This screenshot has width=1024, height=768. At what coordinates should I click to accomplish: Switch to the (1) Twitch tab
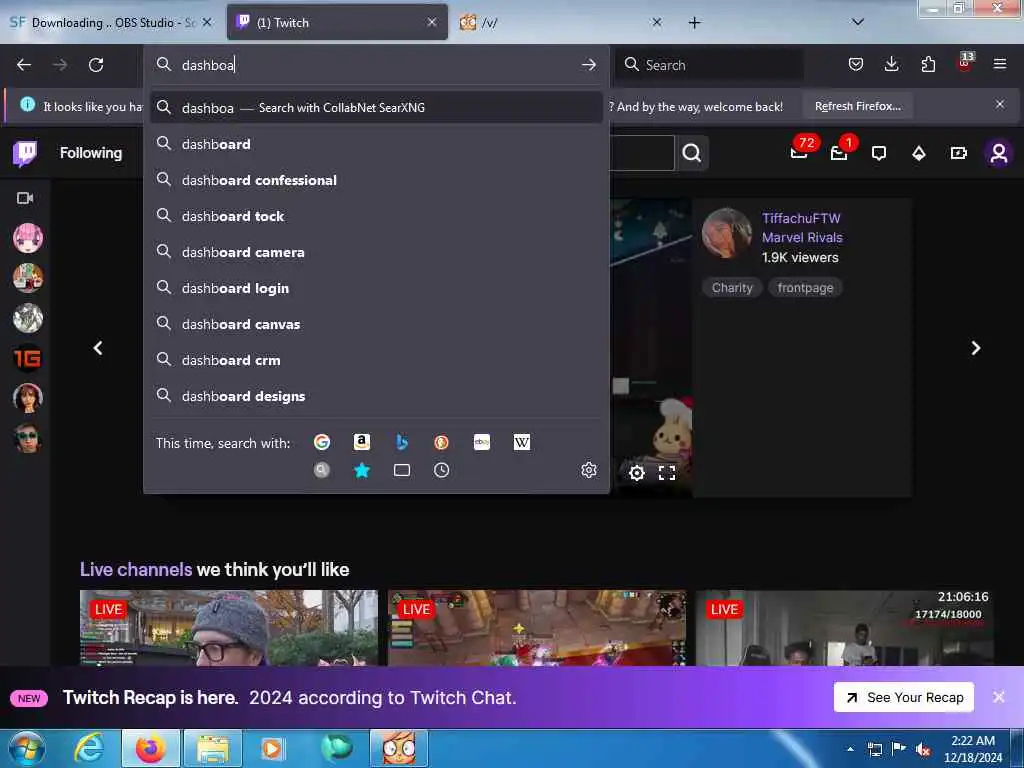tap(337, 23)
